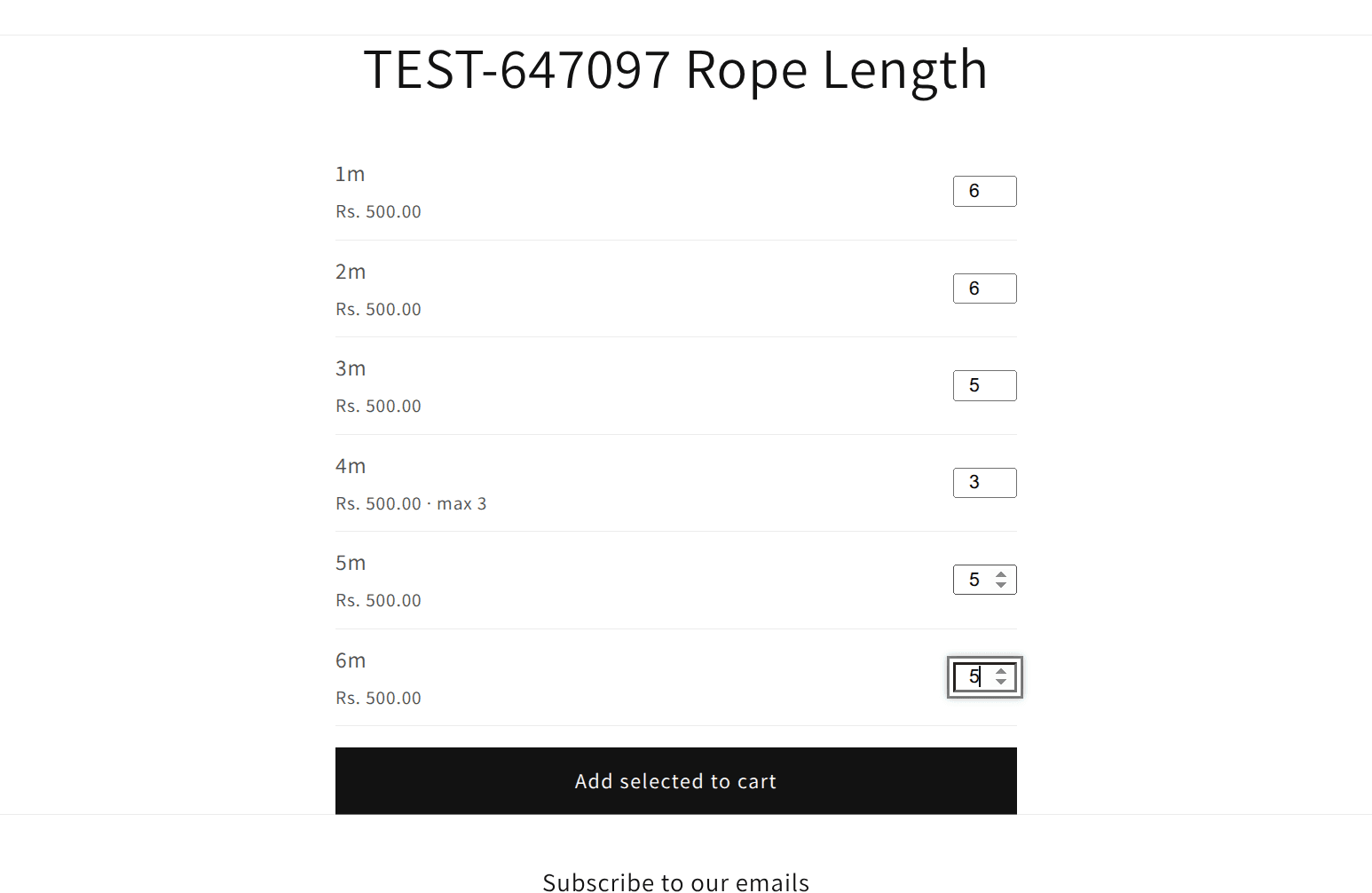The width and height of the screenshot is (1372, 893).
Task: Click the TEST-647097 Rope Length heading
Action: (675, 69)
